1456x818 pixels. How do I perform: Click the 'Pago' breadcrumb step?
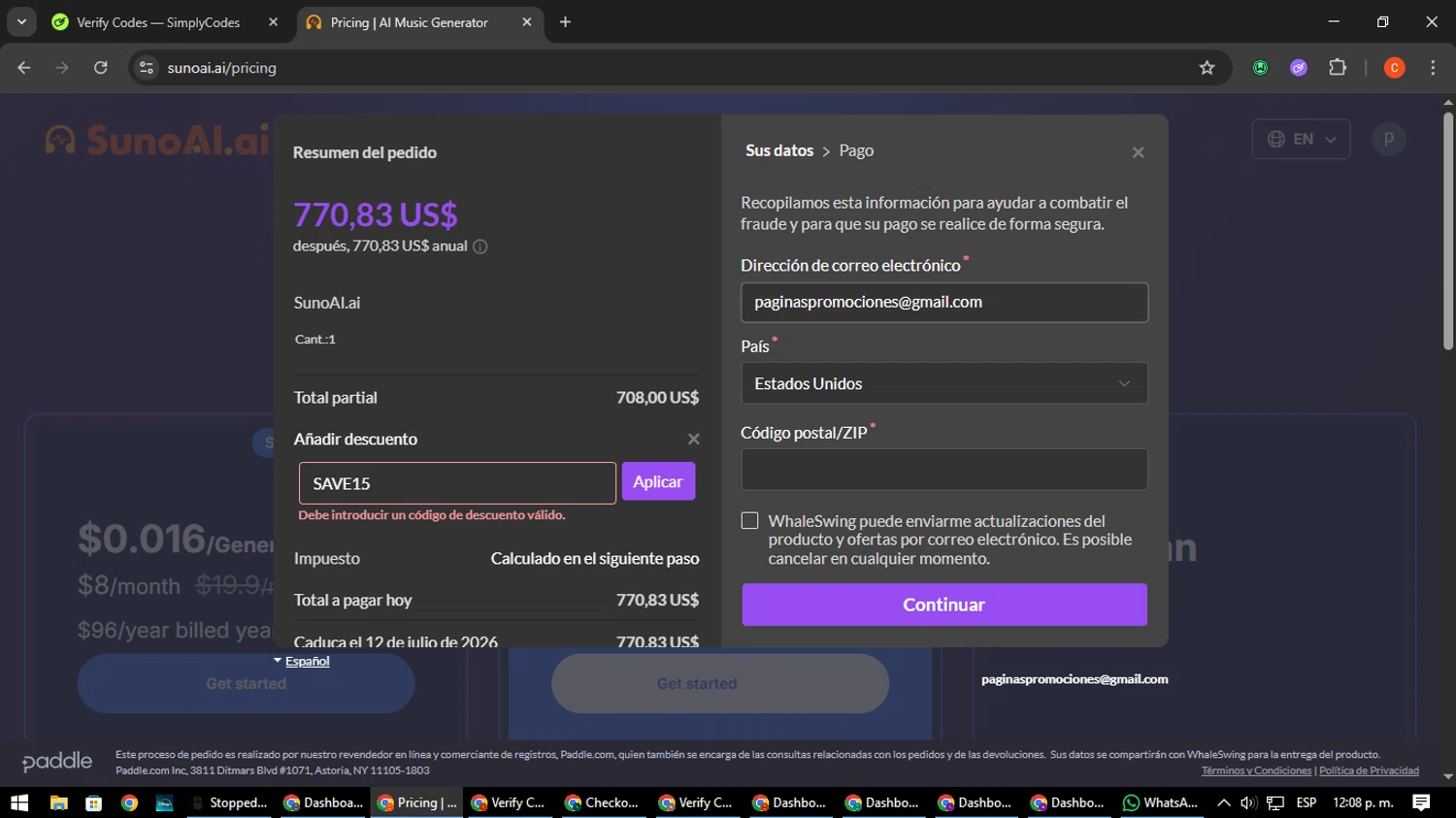856,150
